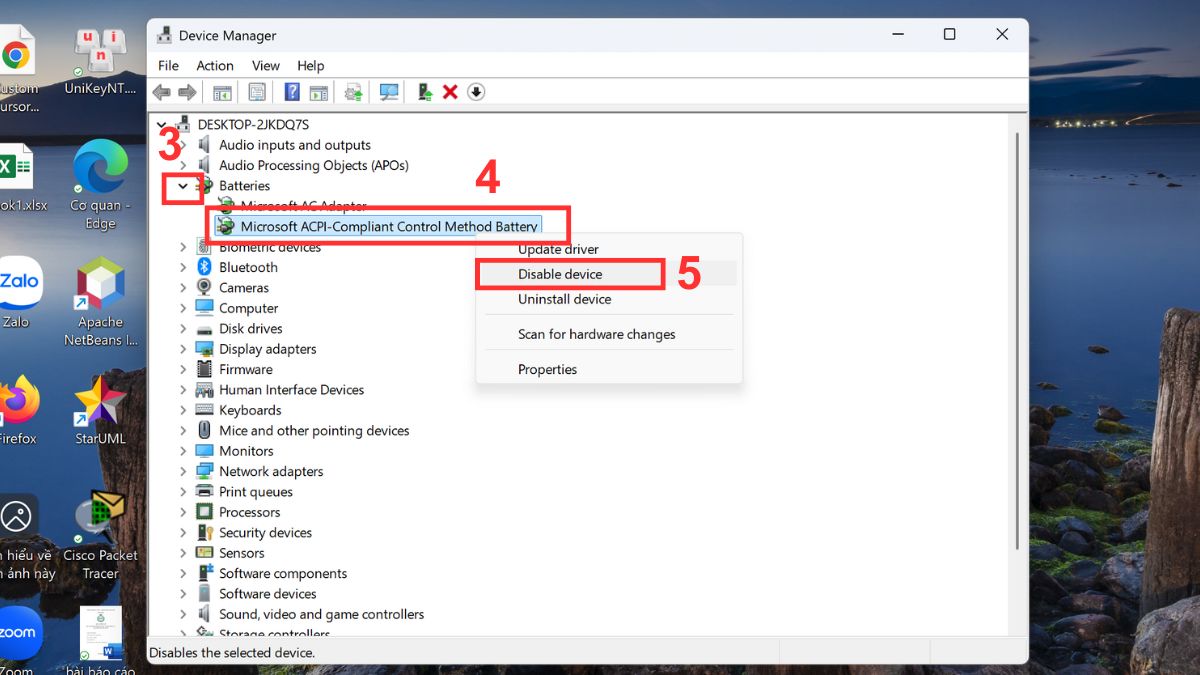Select the Cisco Packet Tracer desktop icon
1200x675 pixels.
pos(100,535)
